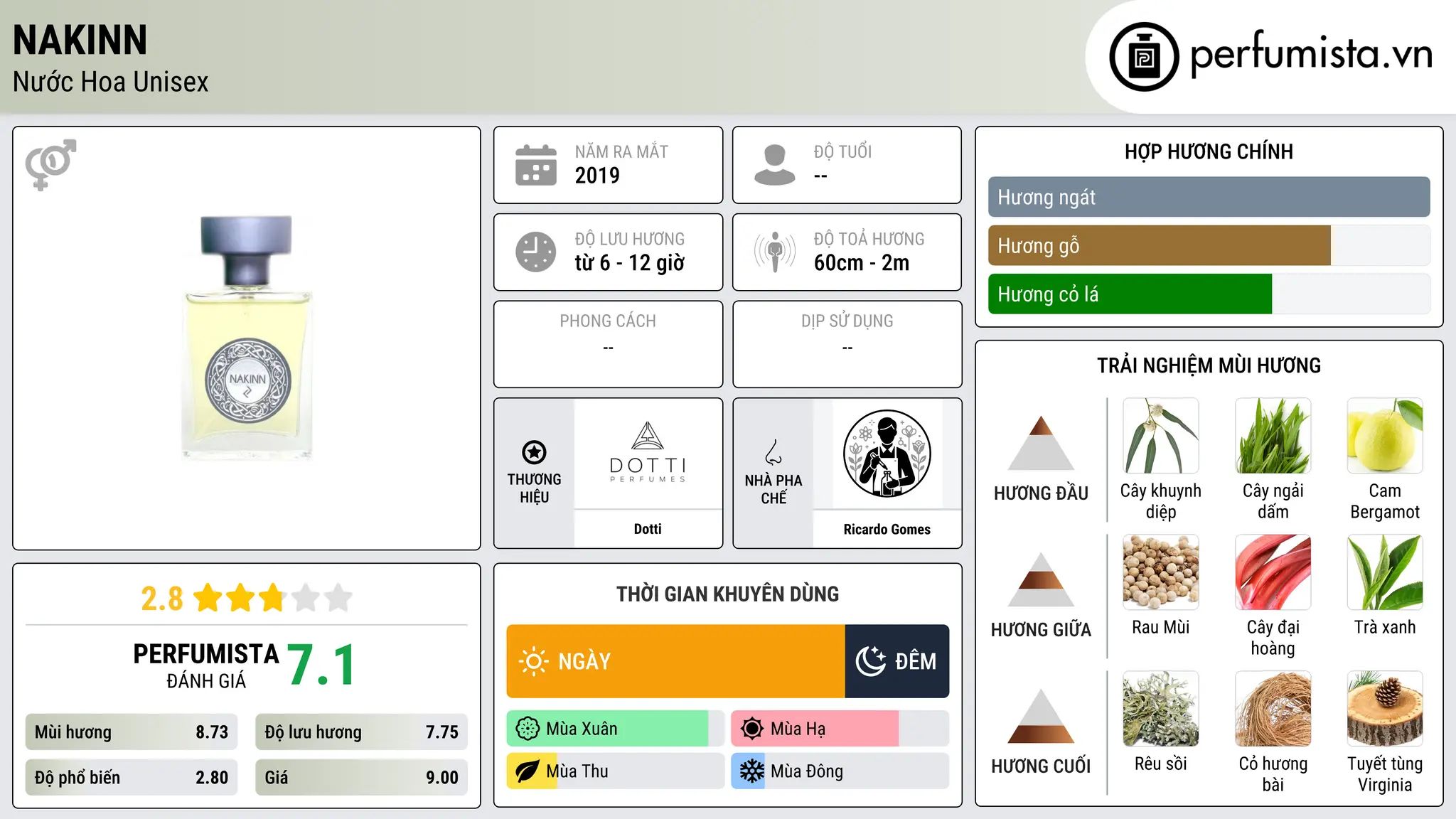The width and height of the screenshot is (1456, 819).
Task: Click the first gold rating star
Action: point(208,597)
